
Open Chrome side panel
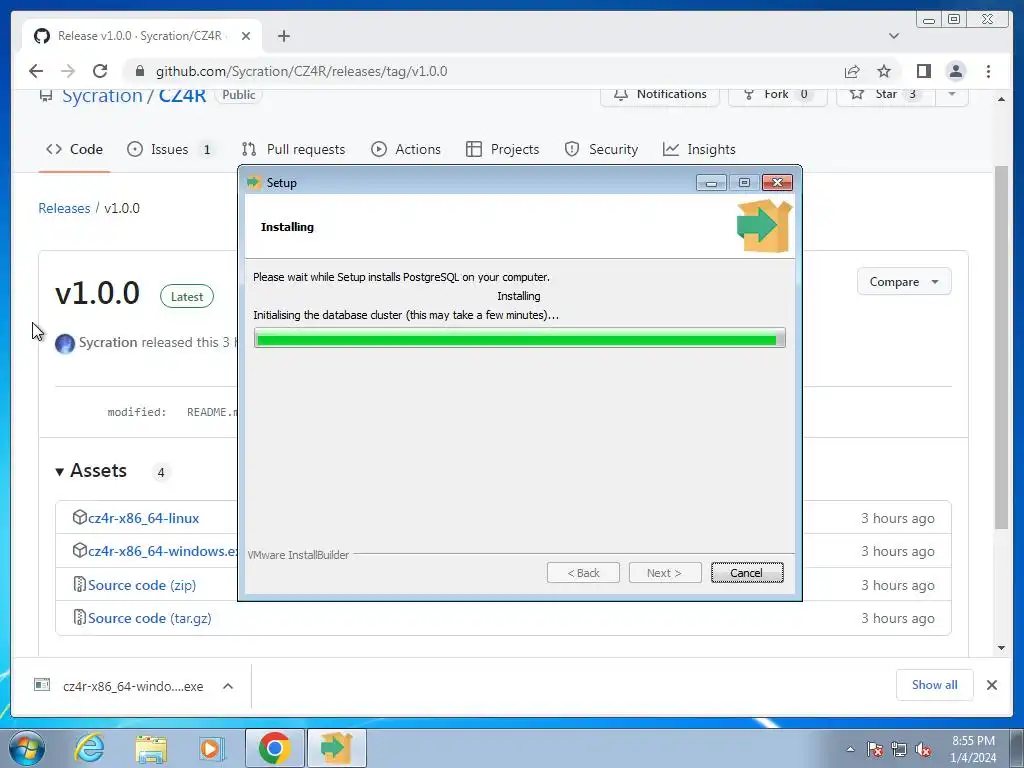923,71
